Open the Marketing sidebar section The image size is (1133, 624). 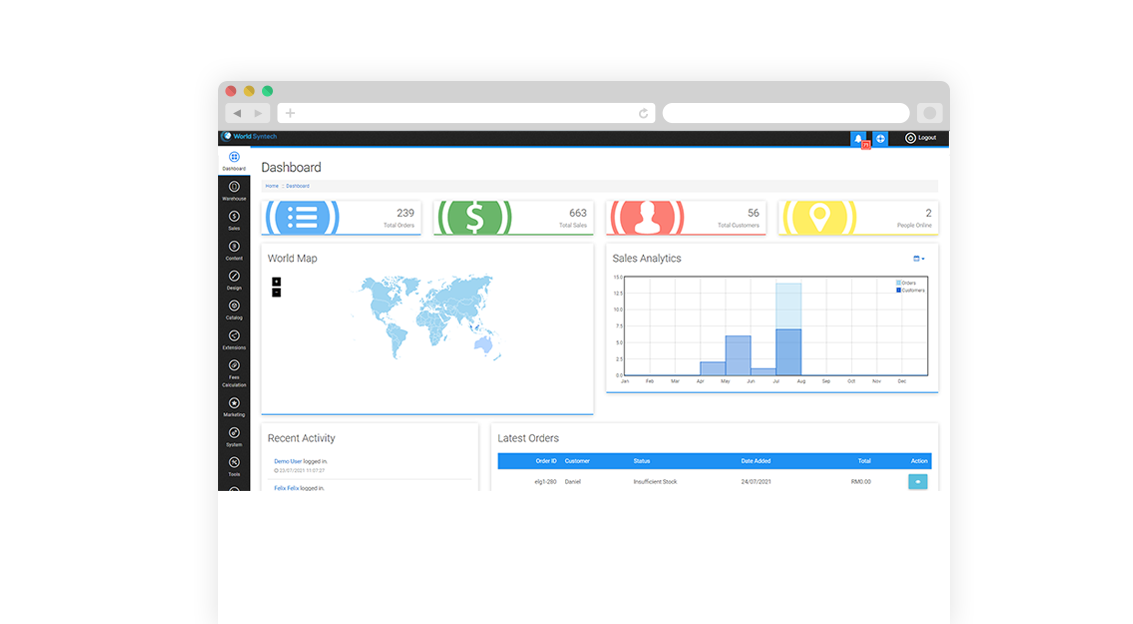pos(234,405)
